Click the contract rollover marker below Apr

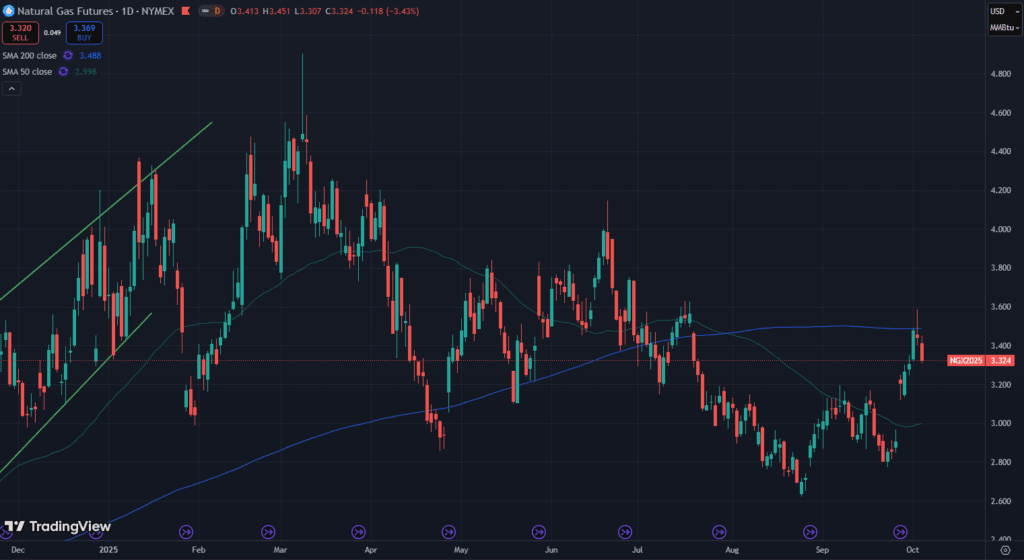[x=358, y=531]
